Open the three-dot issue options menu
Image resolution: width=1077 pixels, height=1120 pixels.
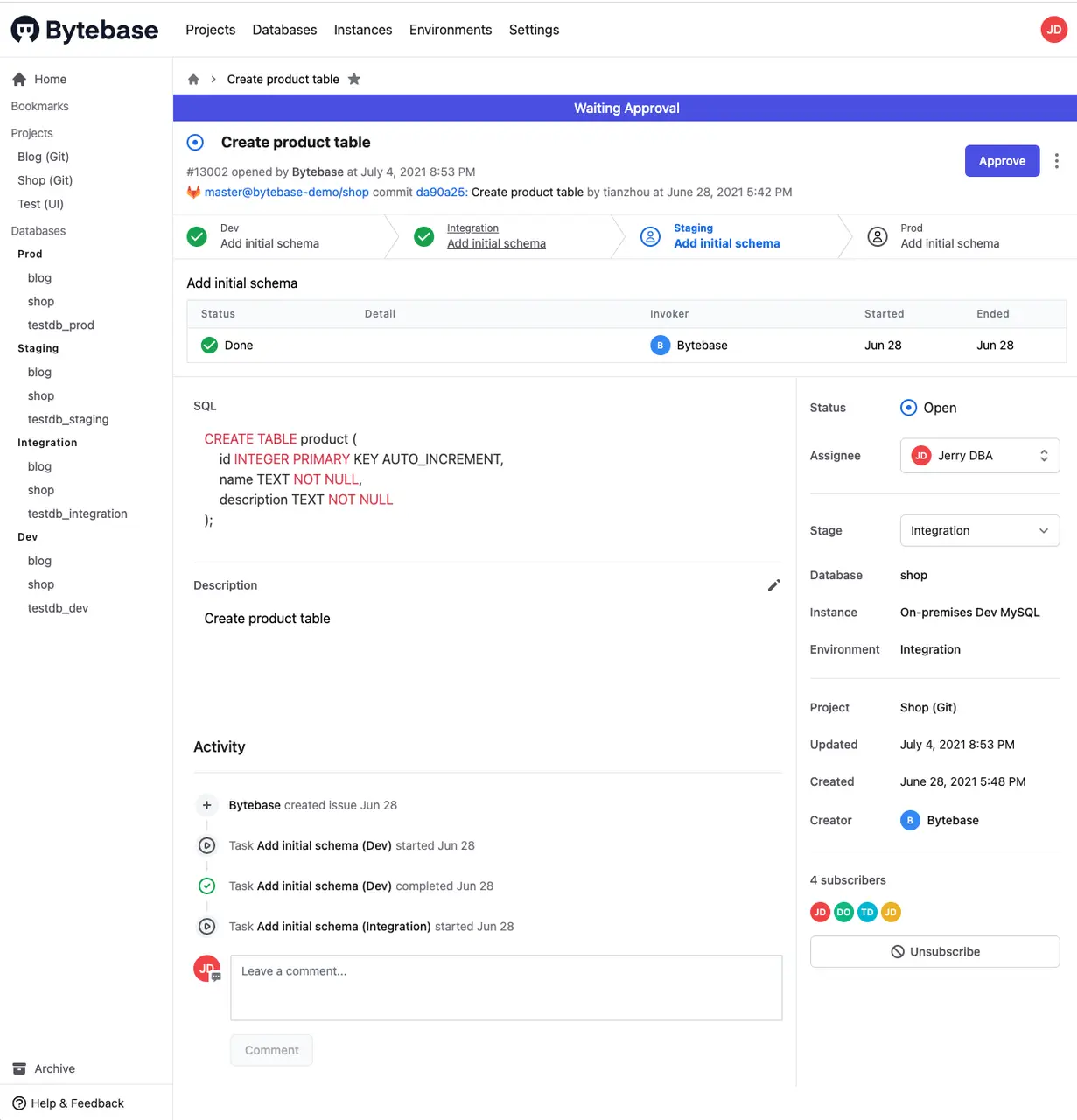click(1056, 161)
